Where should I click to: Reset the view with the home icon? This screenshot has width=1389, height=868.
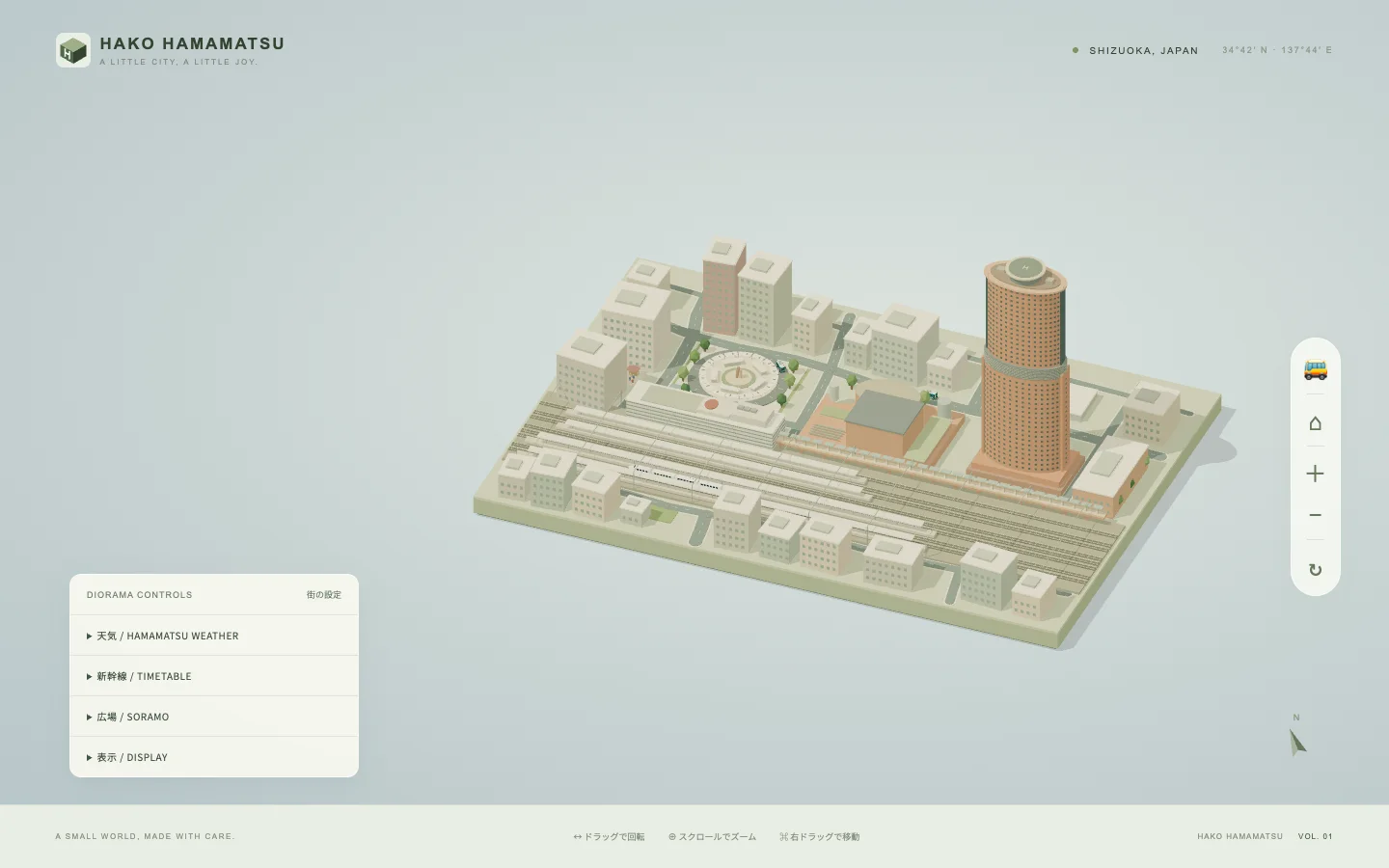(x=1316, y=423)
